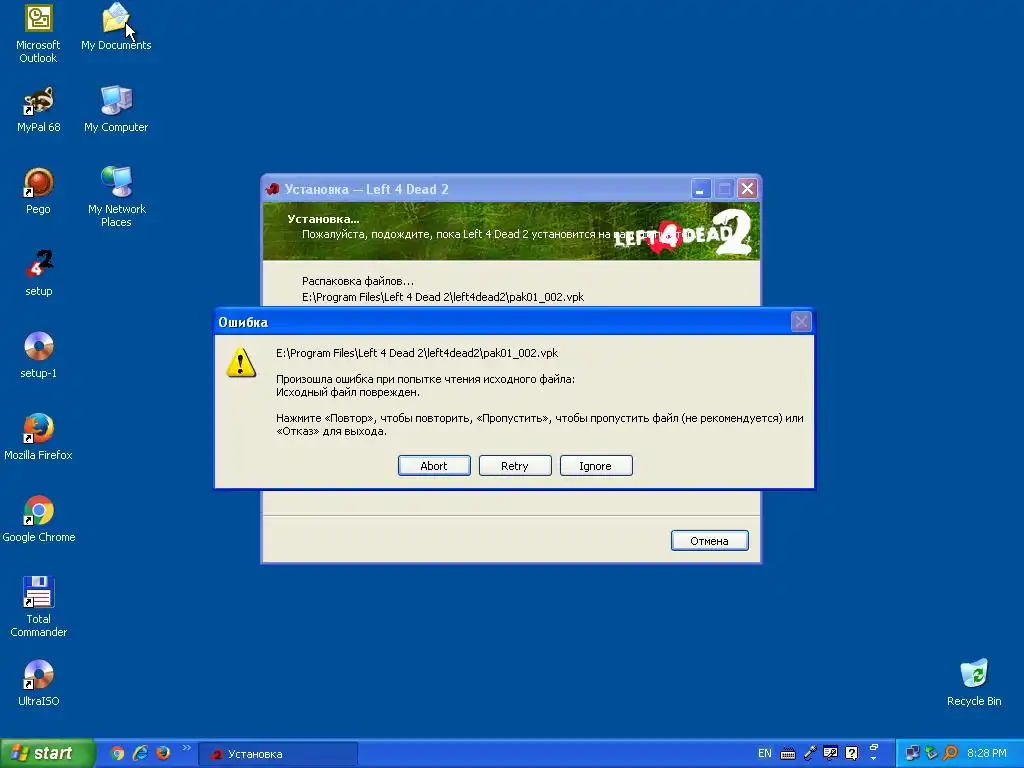Image resolution: width=1024 pixels, height=768 pixels.
Task: Expand the Quick Launch overflow chevron
Action: pos(186,748)
